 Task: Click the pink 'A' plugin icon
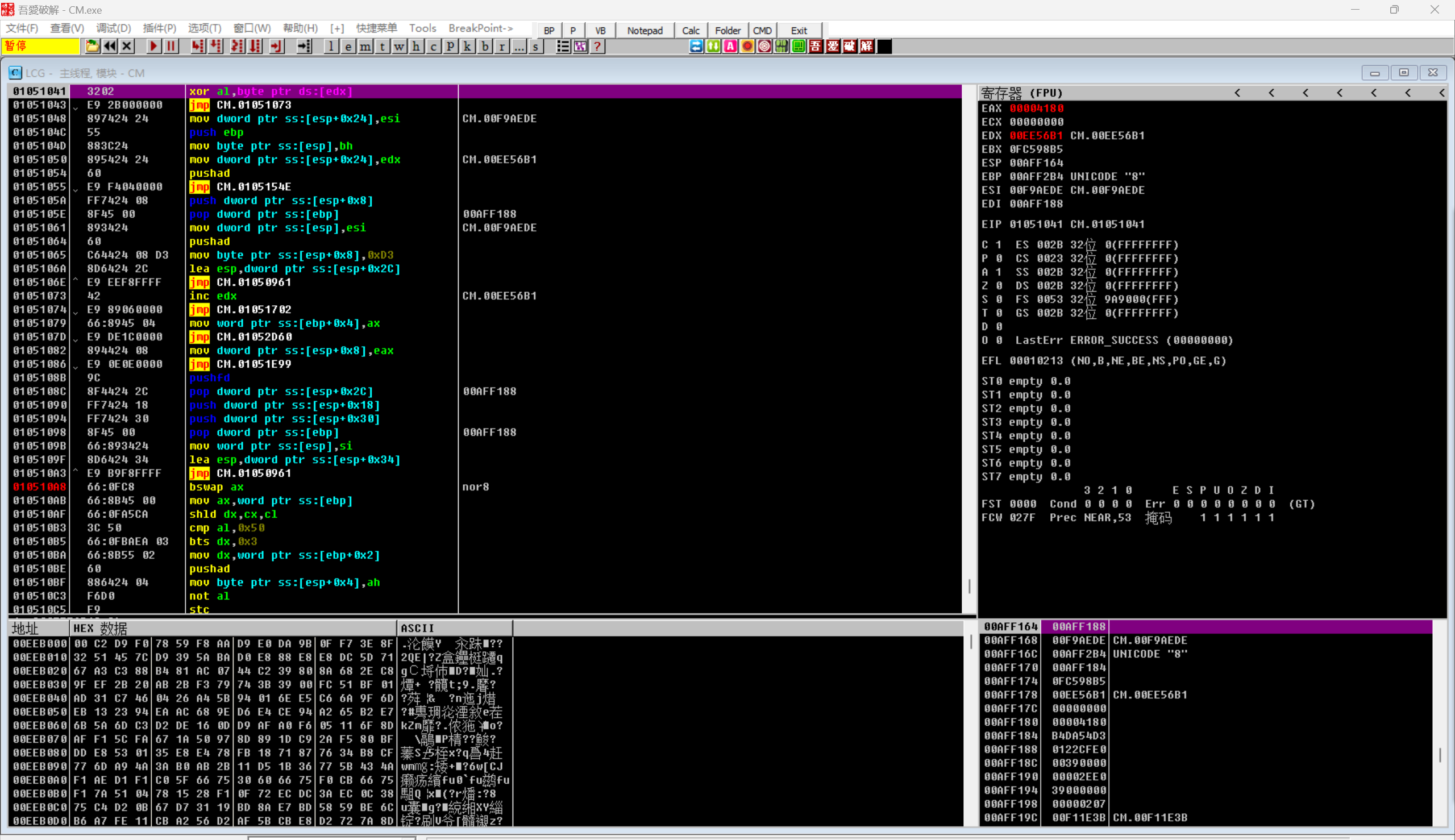tap(730, 46)
